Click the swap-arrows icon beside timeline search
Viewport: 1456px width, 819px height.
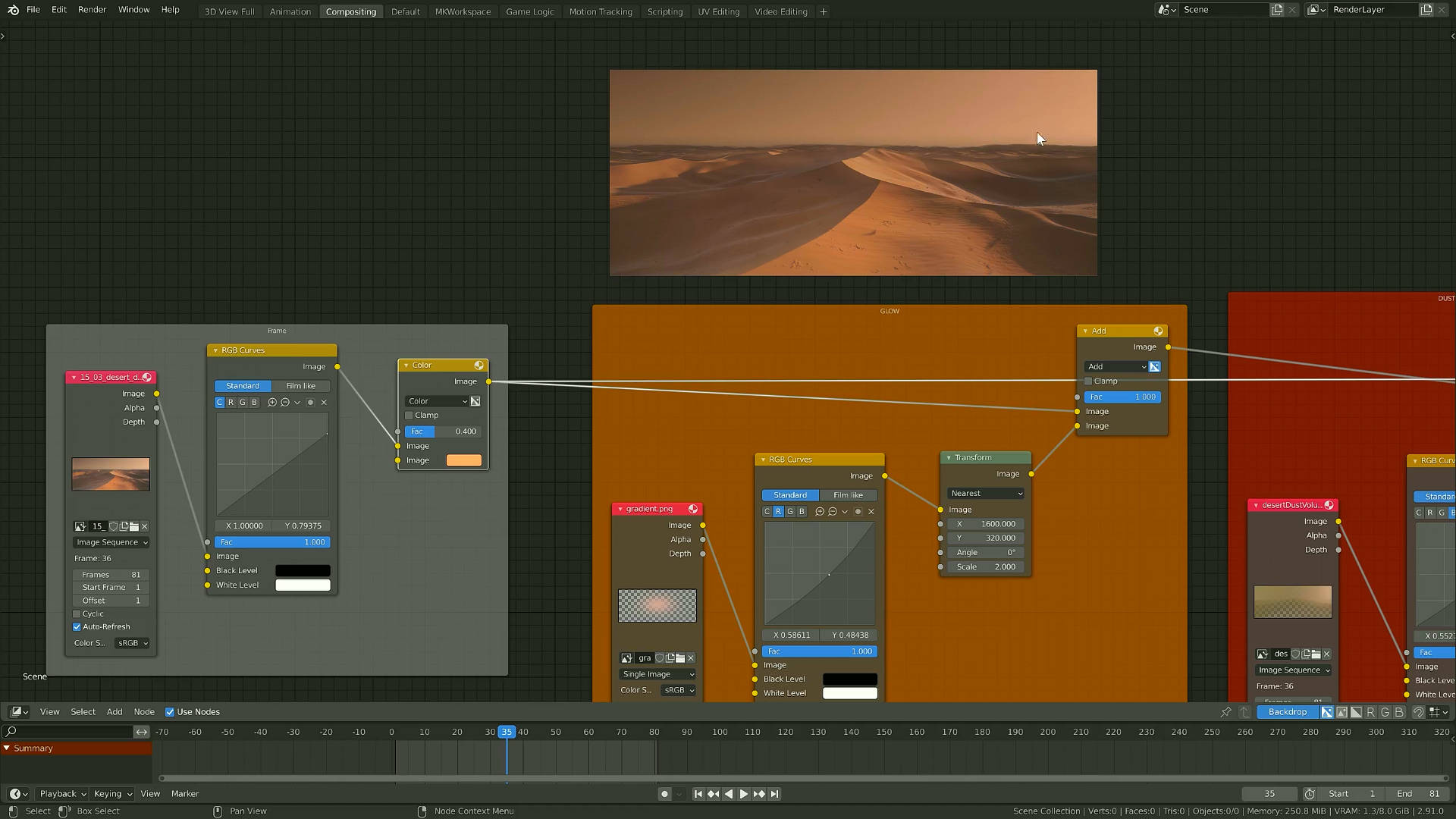point(142,732)
